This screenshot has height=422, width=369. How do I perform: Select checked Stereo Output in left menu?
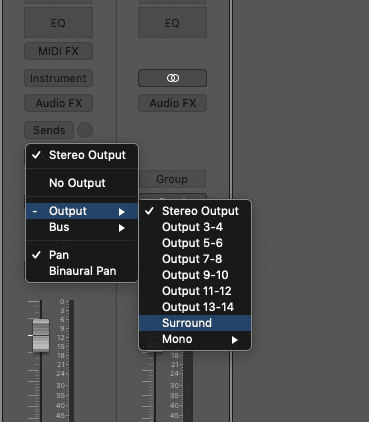click(82, 155)
